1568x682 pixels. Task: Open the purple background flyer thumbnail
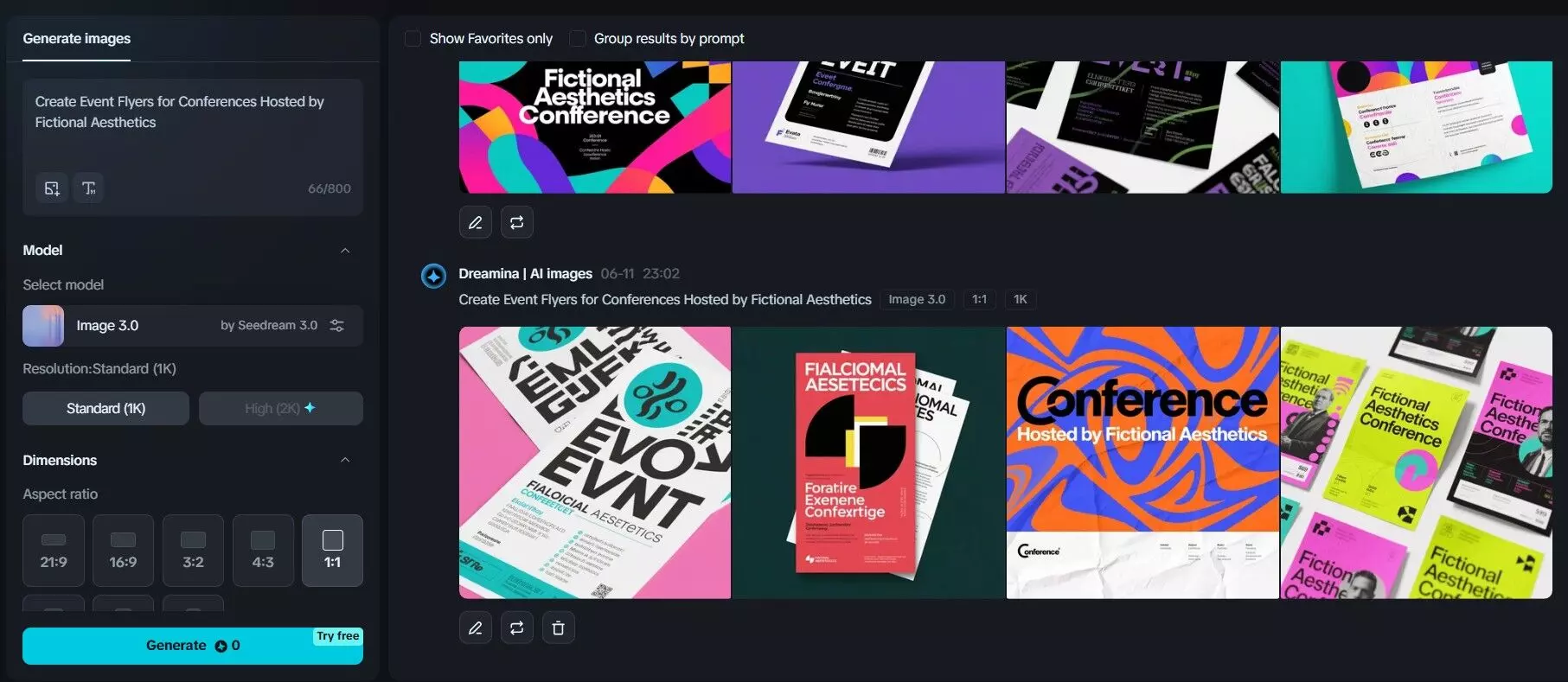(x=868, y=127)
